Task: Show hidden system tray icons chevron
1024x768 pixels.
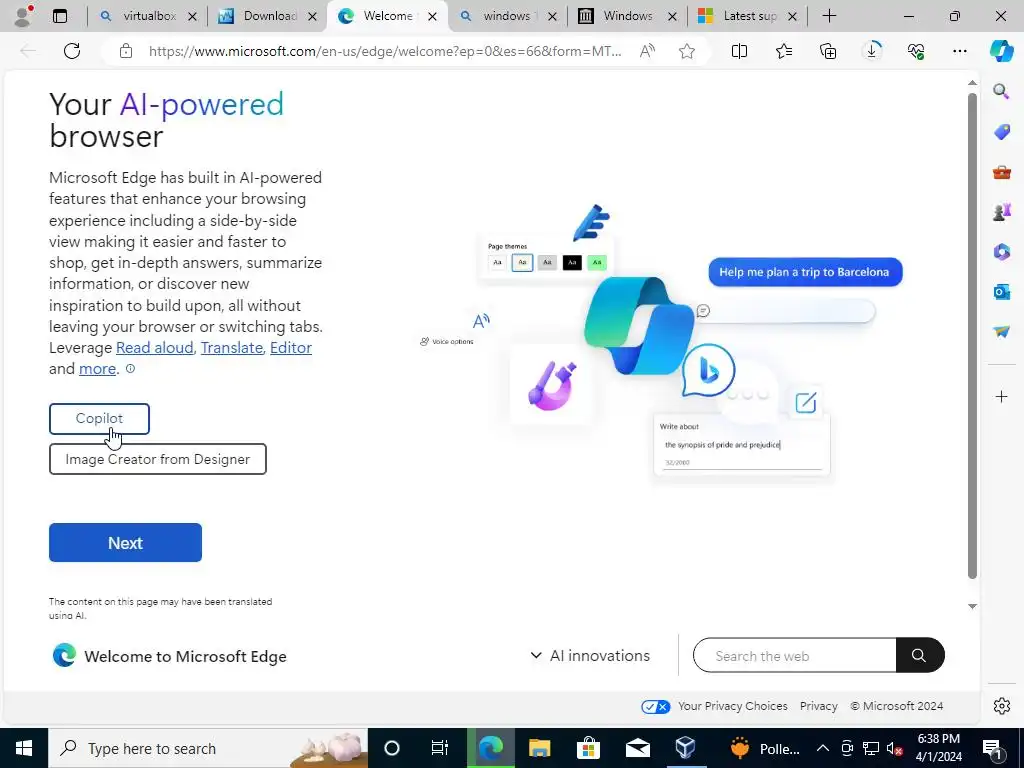Action: [822, 748]
